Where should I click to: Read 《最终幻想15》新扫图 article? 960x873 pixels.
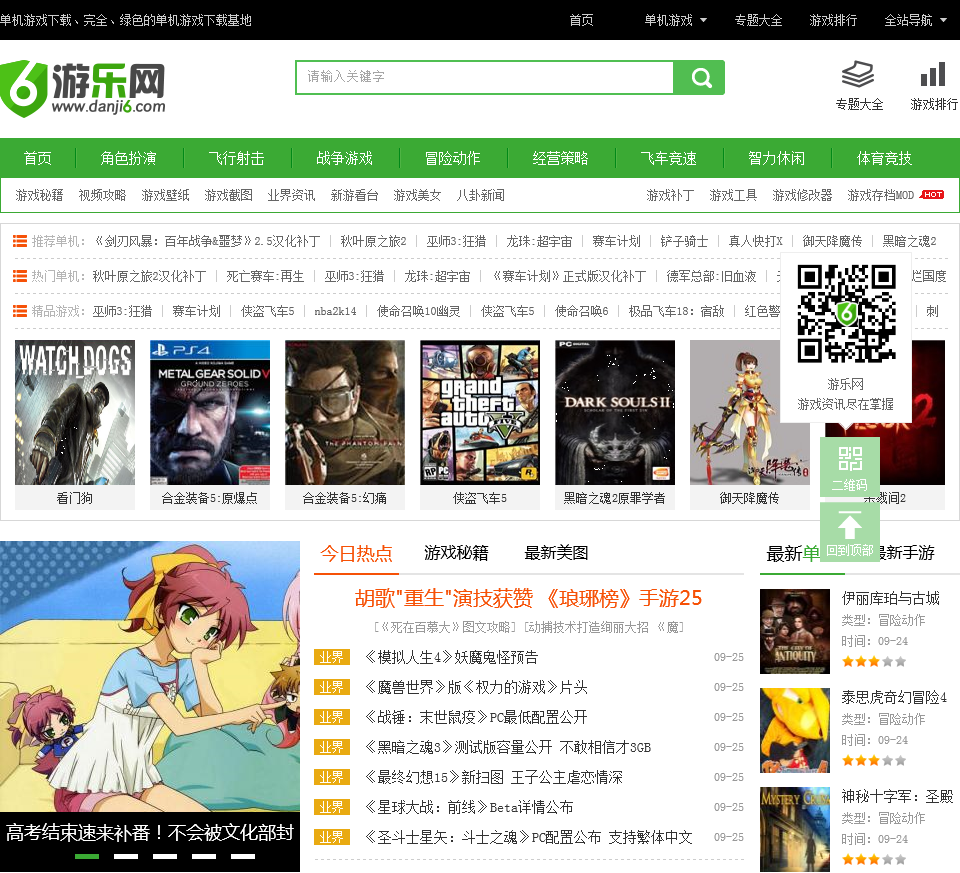coord(493,777)
